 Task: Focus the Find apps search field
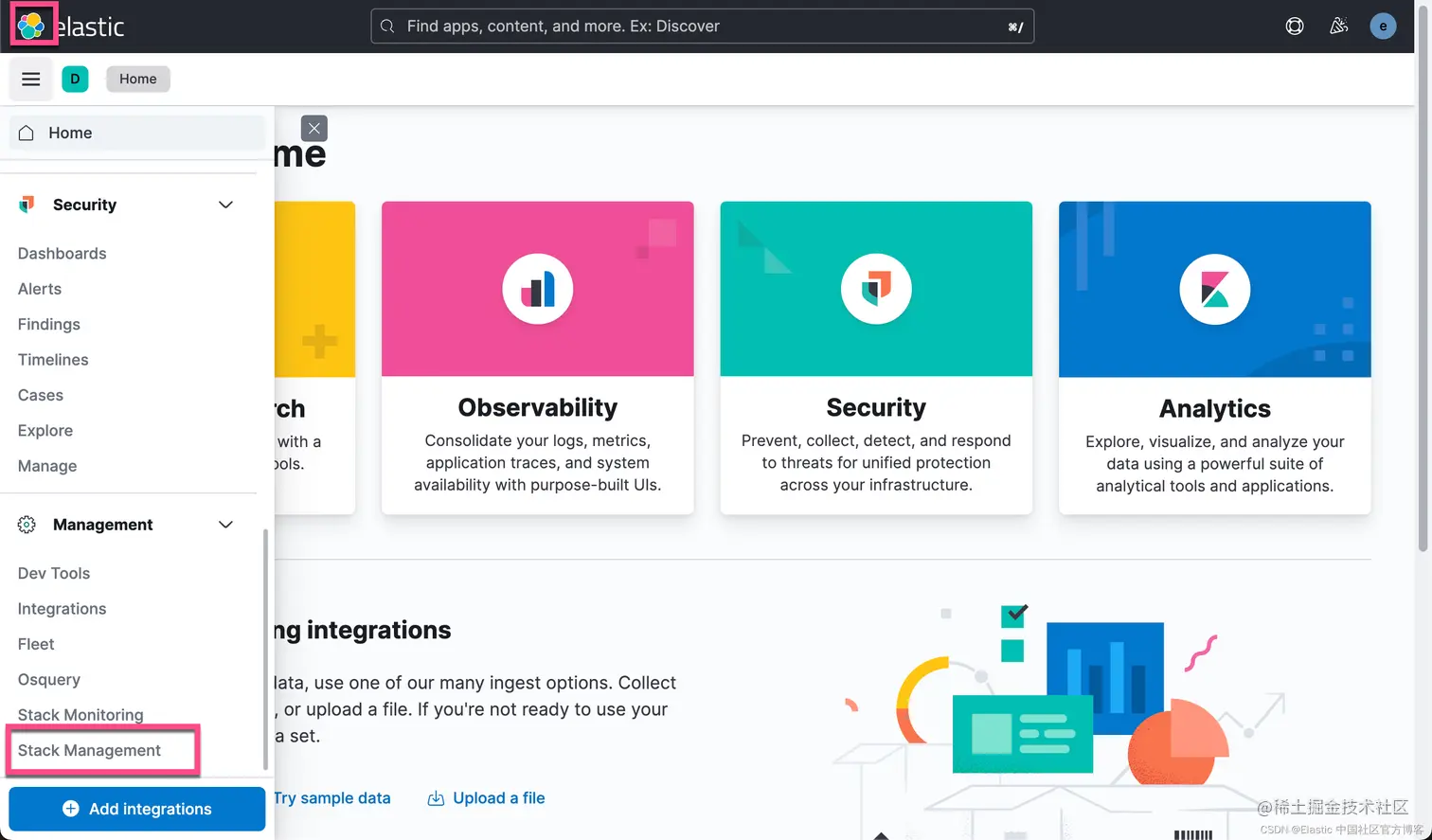(703, 27)
